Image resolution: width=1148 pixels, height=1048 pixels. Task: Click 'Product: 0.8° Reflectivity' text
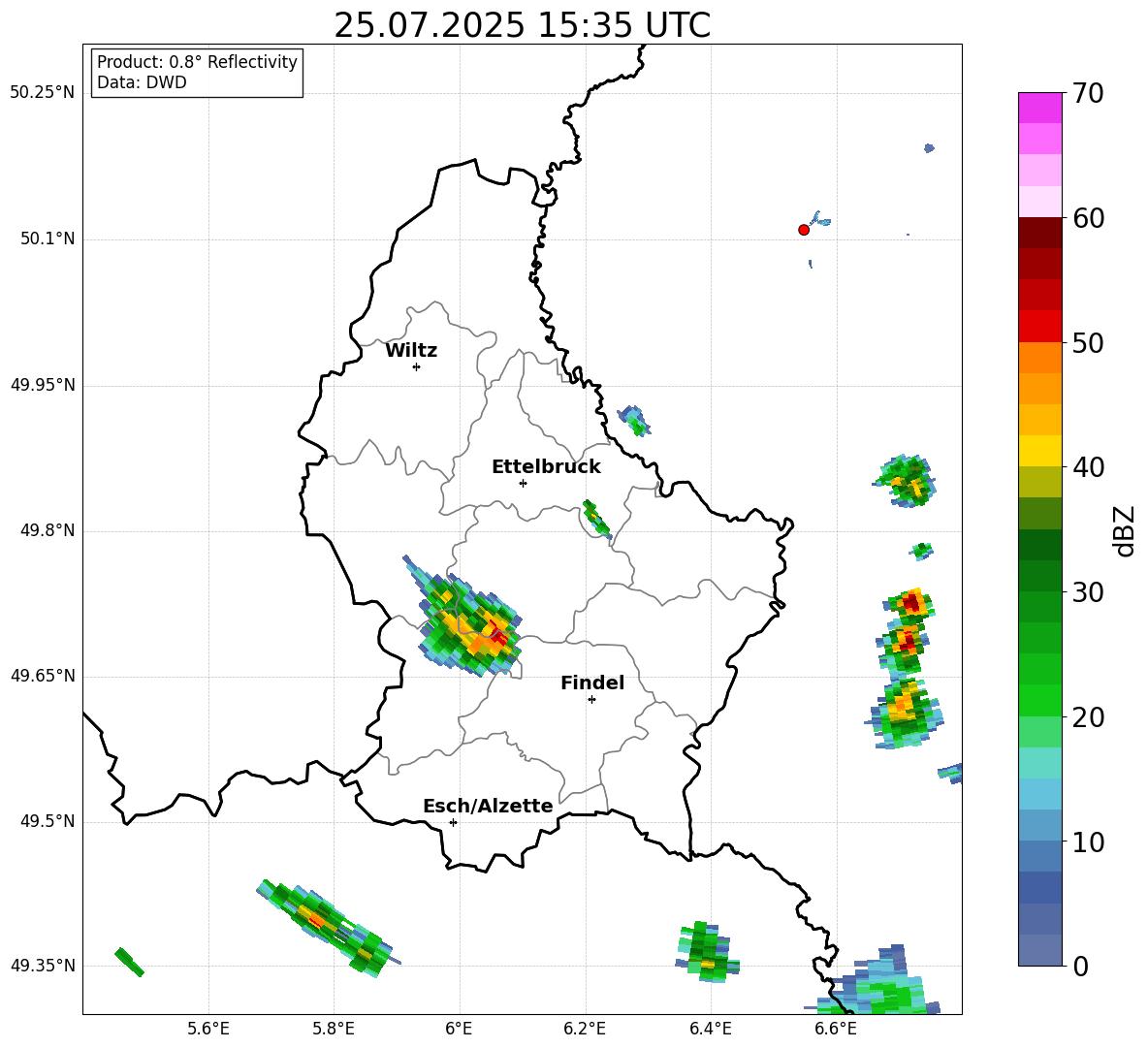point(197,61)
